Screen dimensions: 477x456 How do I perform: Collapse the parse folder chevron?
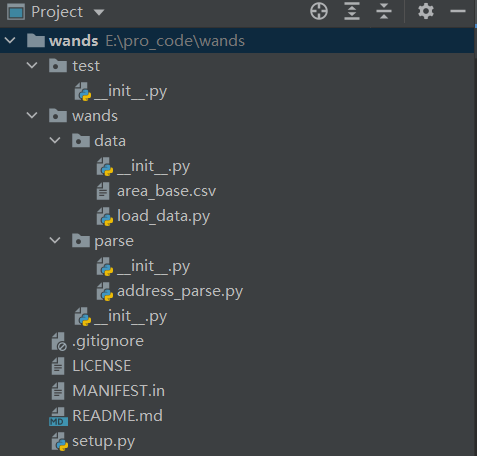pos(55,240)
